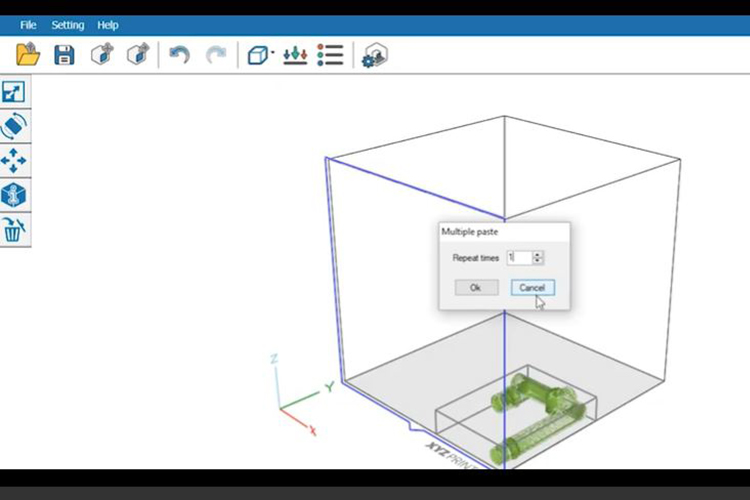Open the Help menu
Screen dimensions: 750x500
point(108,25)
